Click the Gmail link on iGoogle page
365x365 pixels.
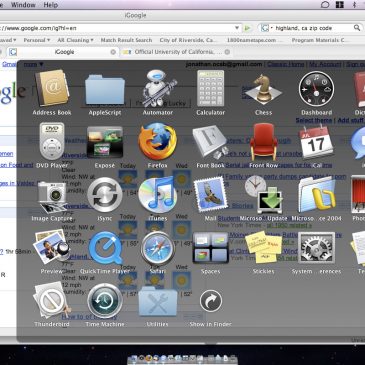[x=9, y=64]
